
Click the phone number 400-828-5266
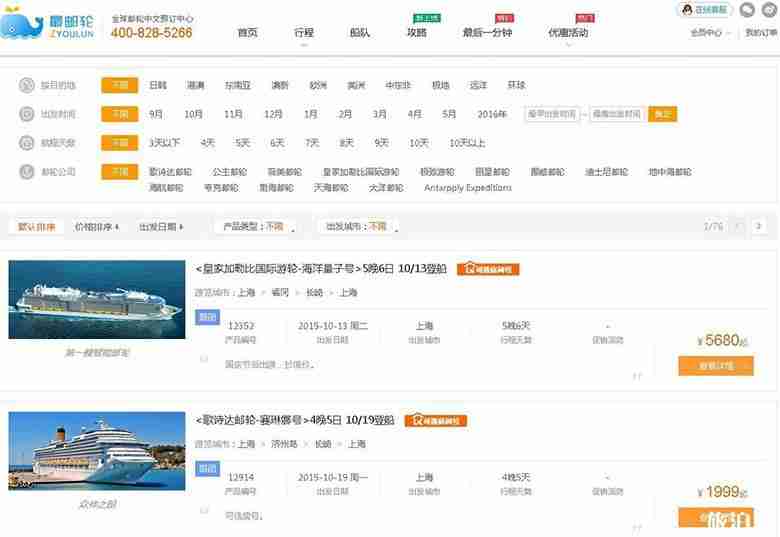pyautogui.click(x=151, y=33)
